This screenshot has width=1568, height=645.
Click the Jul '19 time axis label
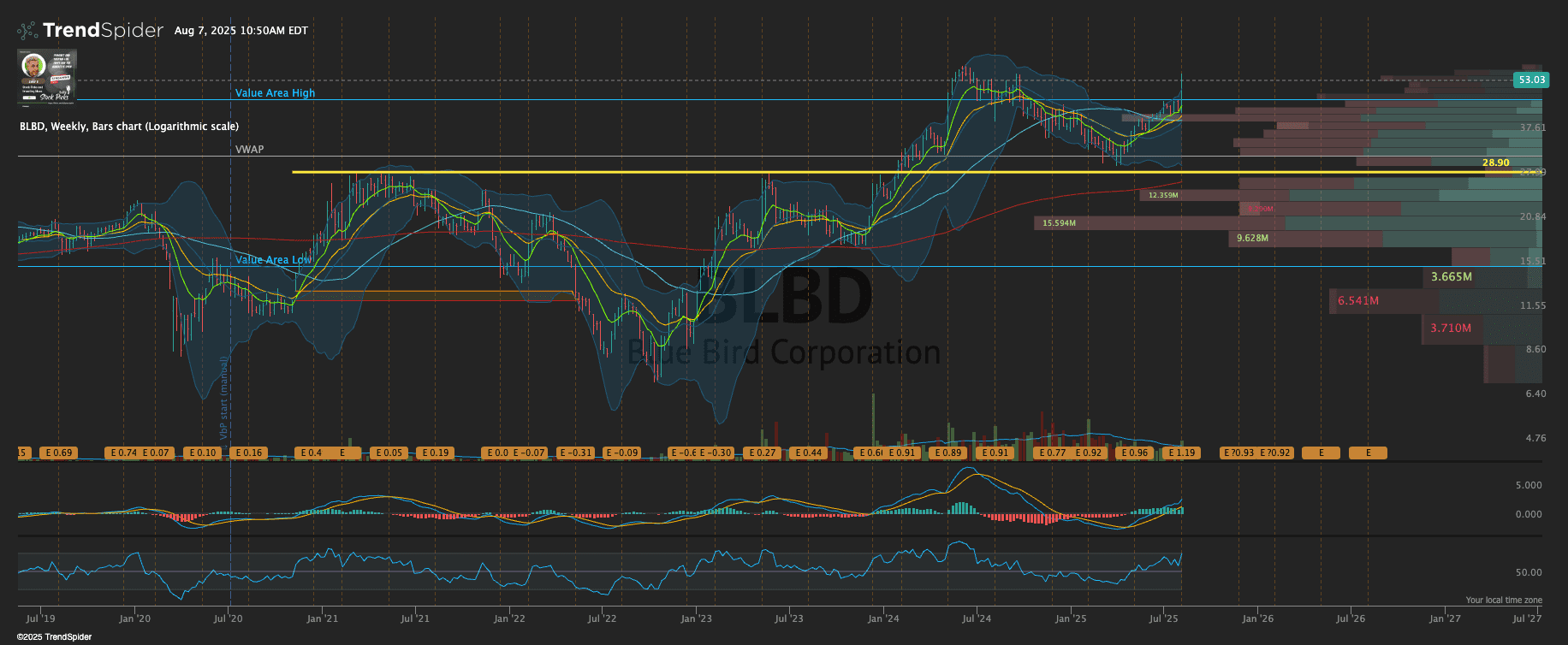click(40, 618)
